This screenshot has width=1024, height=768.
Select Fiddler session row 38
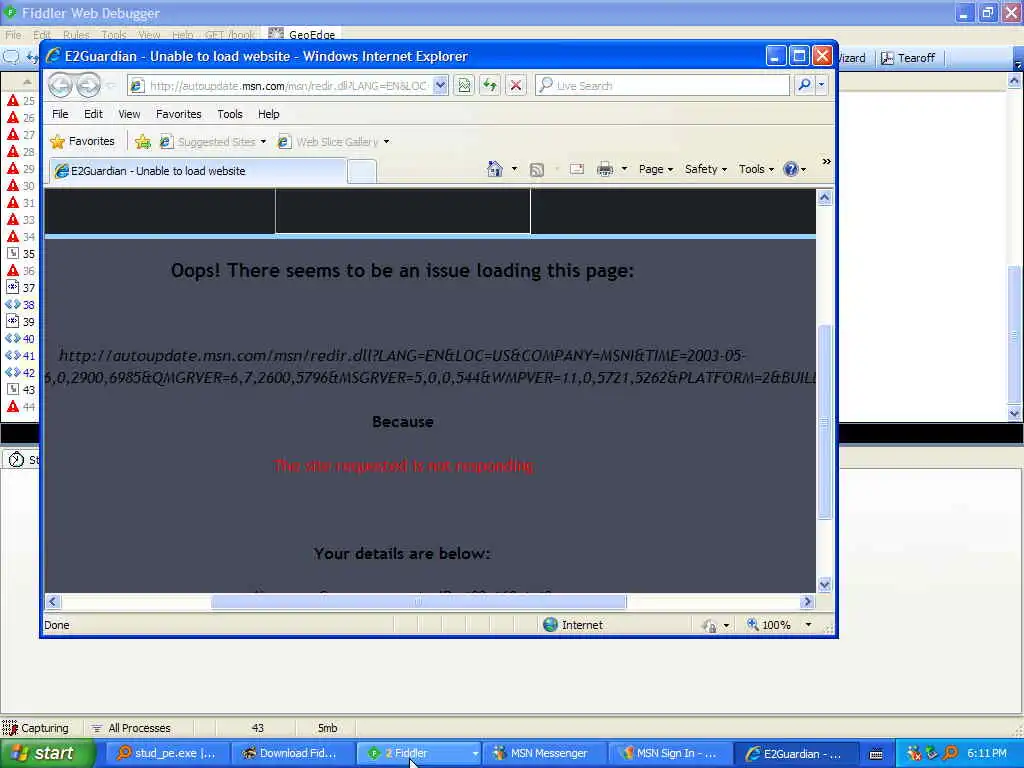pos(20,304)
